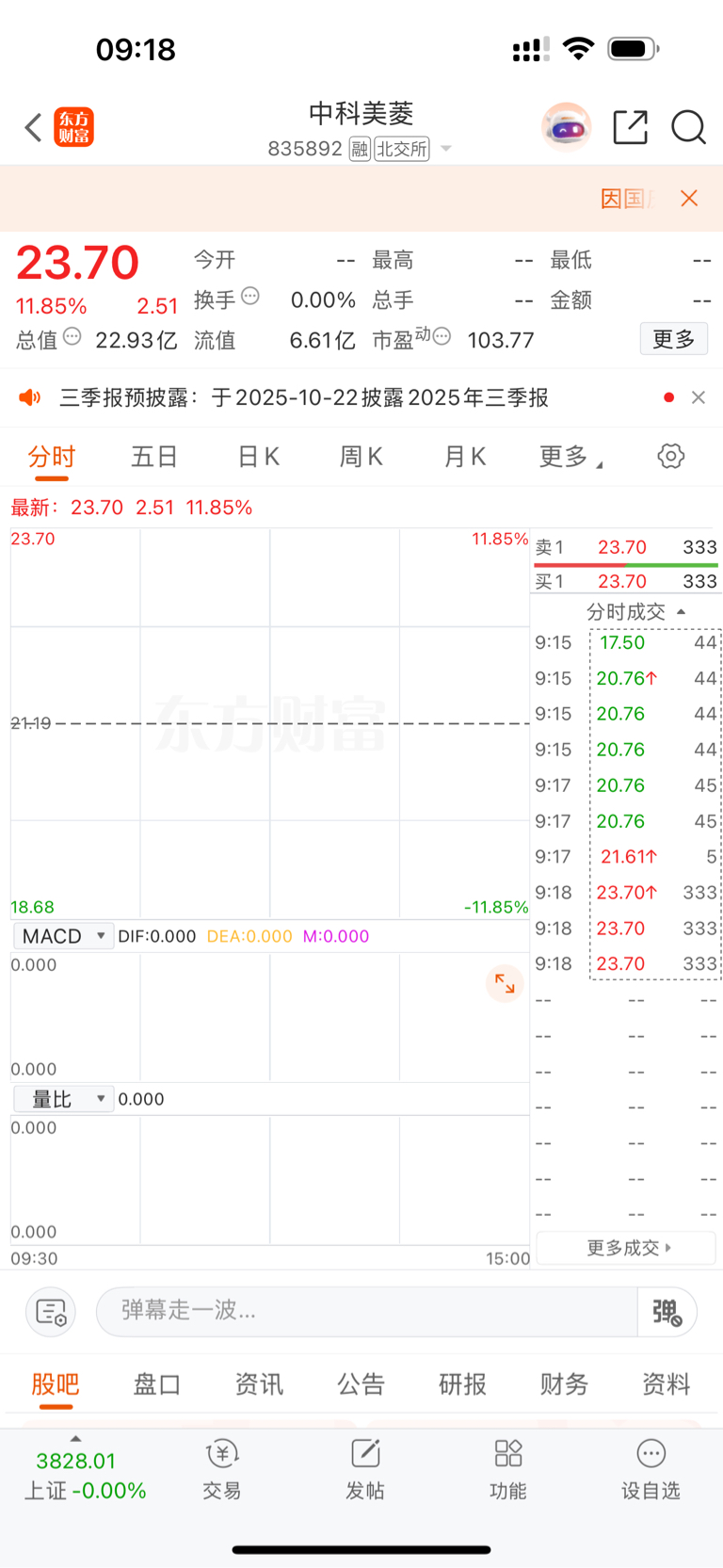723x1568 pixels.
Task: Switch to the 月K chart tab
Action: (x=465, y=457)
